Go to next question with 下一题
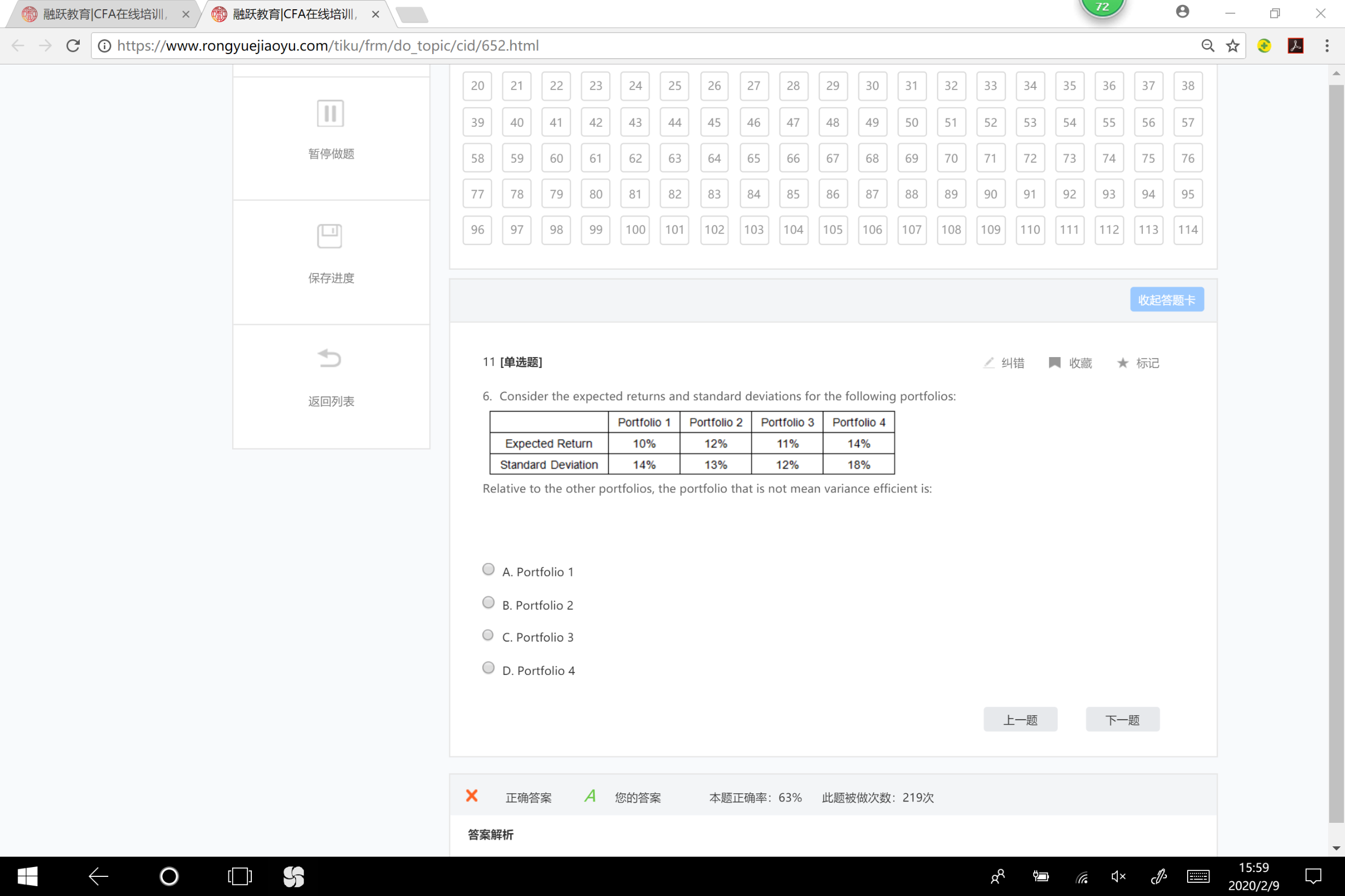Viewport: 1345px width, 896px height. tap(1122, 720)
